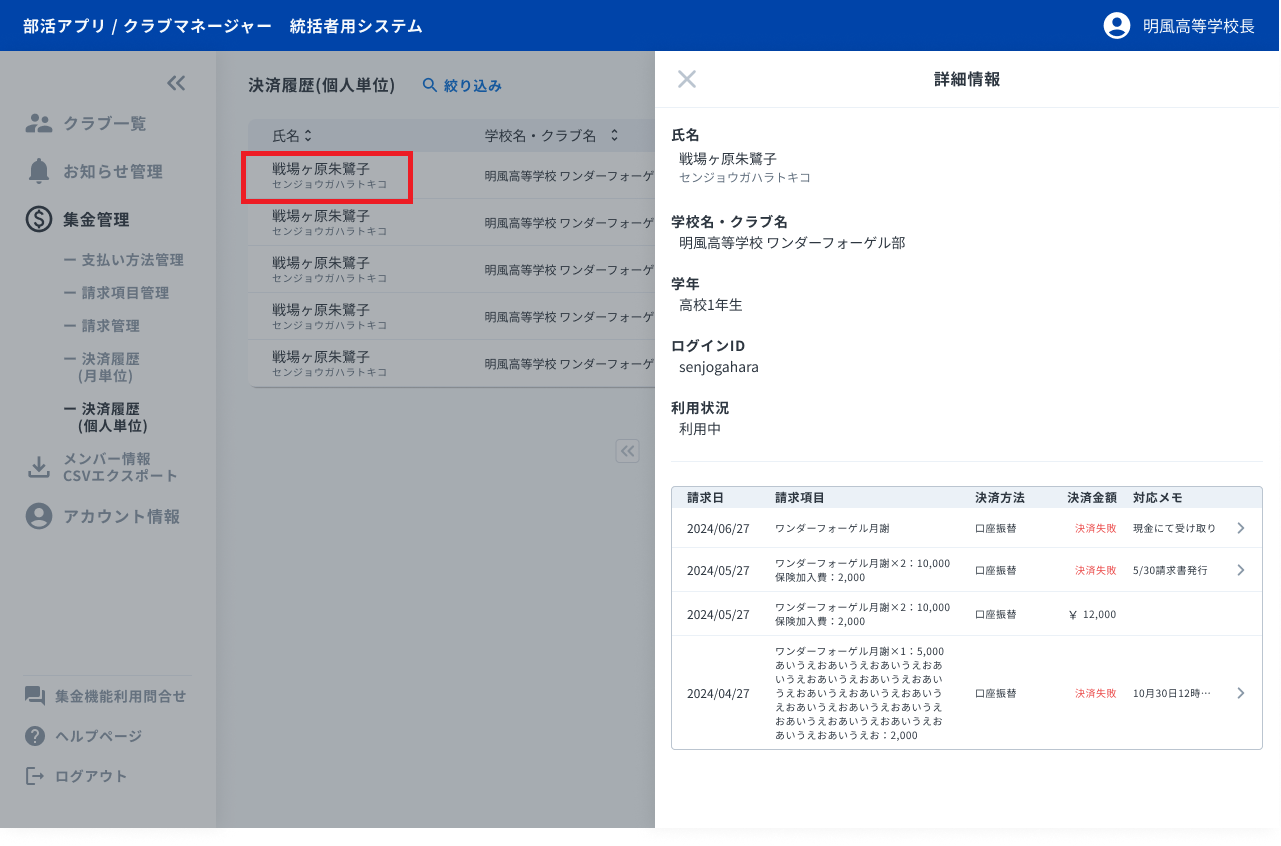Click 決済失敗 status in 2024/04/27 row
The height and width of the screenshot is (846, 1281).
[x=1096, y=693]
